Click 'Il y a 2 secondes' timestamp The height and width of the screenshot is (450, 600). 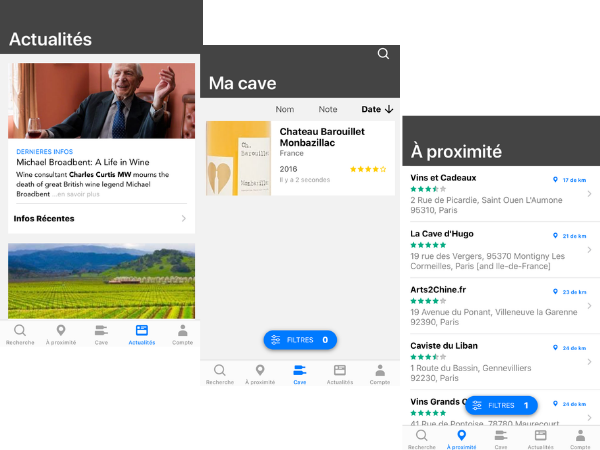[305, 180]
